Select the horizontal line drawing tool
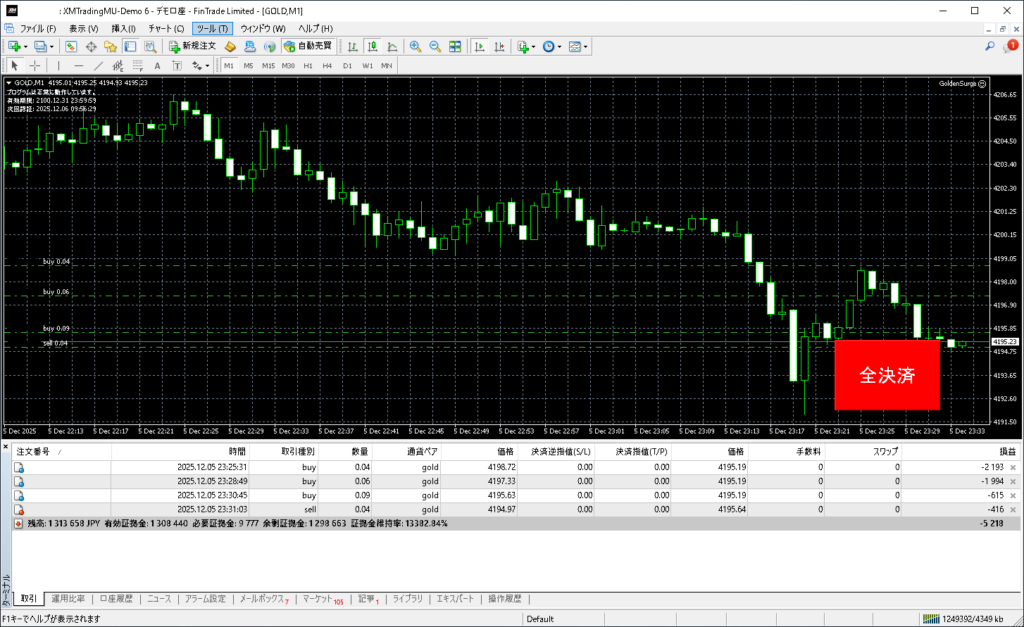1024x627 pixels. click(x=80, y=66)
